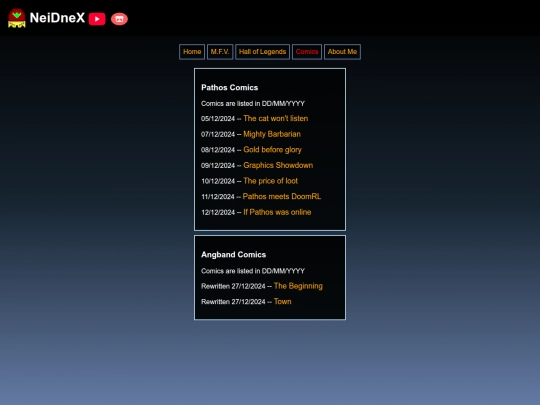
Task: Click the NeiDneX site logo icon
Action: point(17,18)
